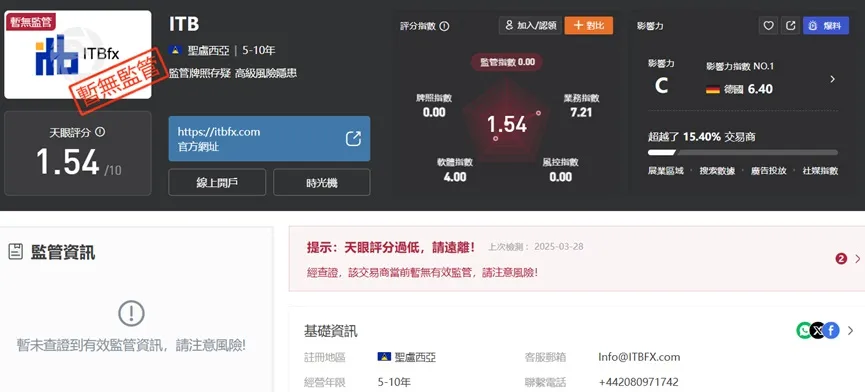Click the orange 對比 compare button
Screen dimensions: 865x392
[x=589, y=25]
